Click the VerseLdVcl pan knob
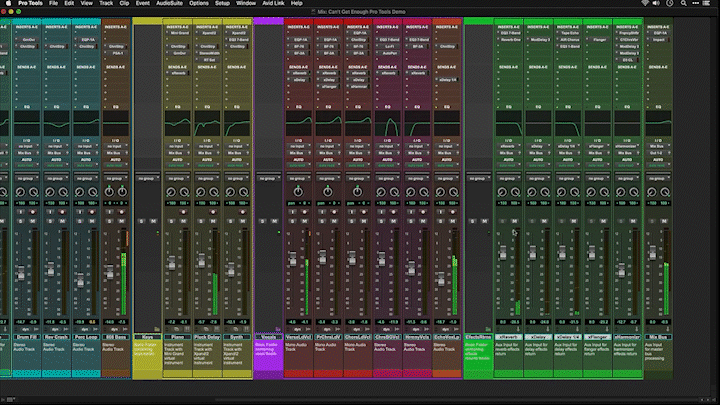 click(297, 190)
